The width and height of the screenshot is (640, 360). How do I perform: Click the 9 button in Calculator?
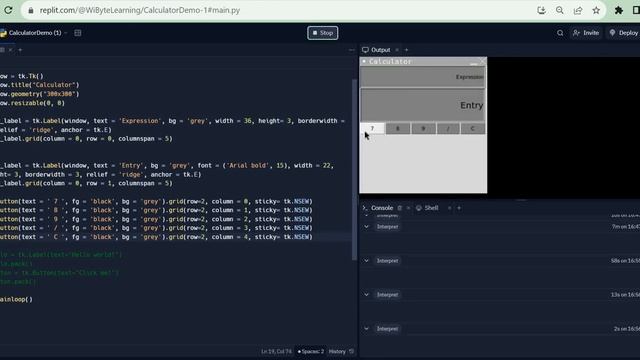423,129
